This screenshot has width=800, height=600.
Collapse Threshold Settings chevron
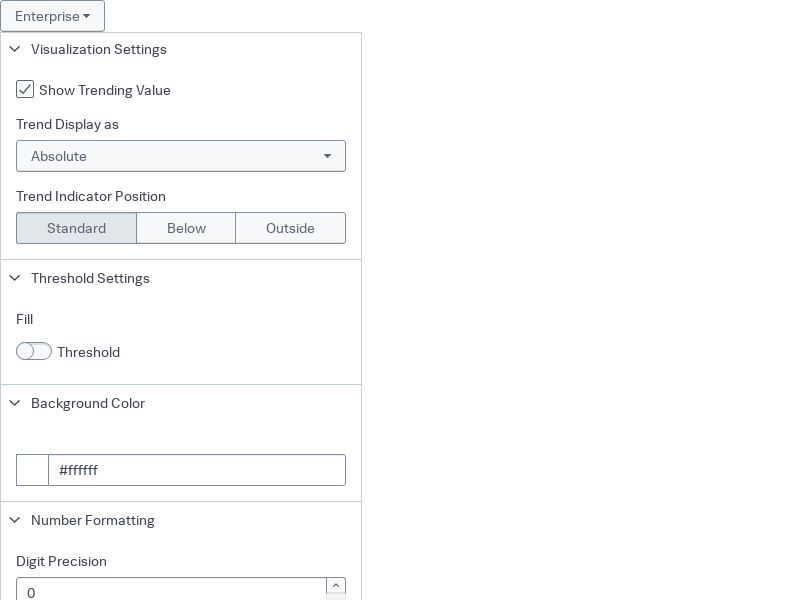pyautogui.click(x=15, y=278)
